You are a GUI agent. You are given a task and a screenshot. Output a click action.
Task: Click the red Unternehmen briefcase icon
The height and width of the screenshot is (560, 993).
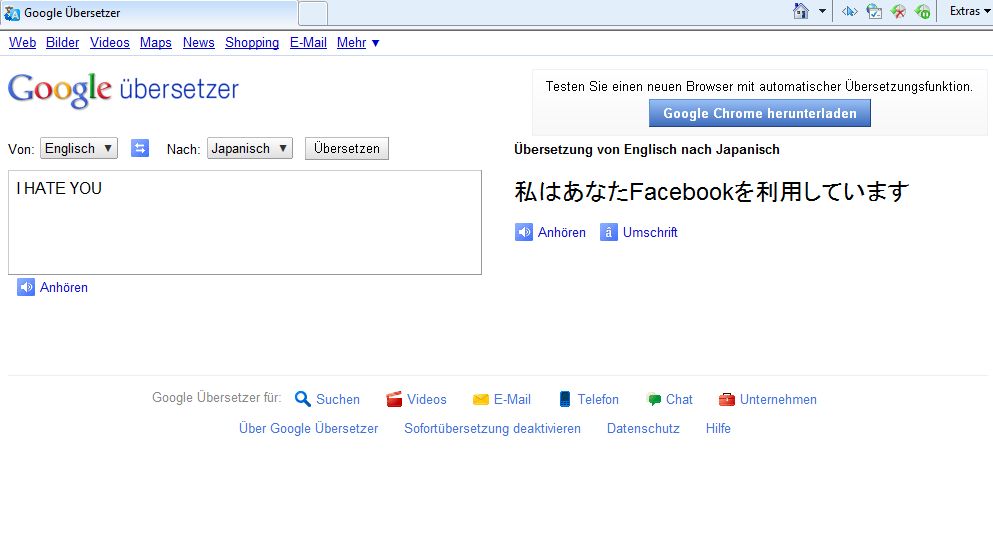click(x=726, y=399)
